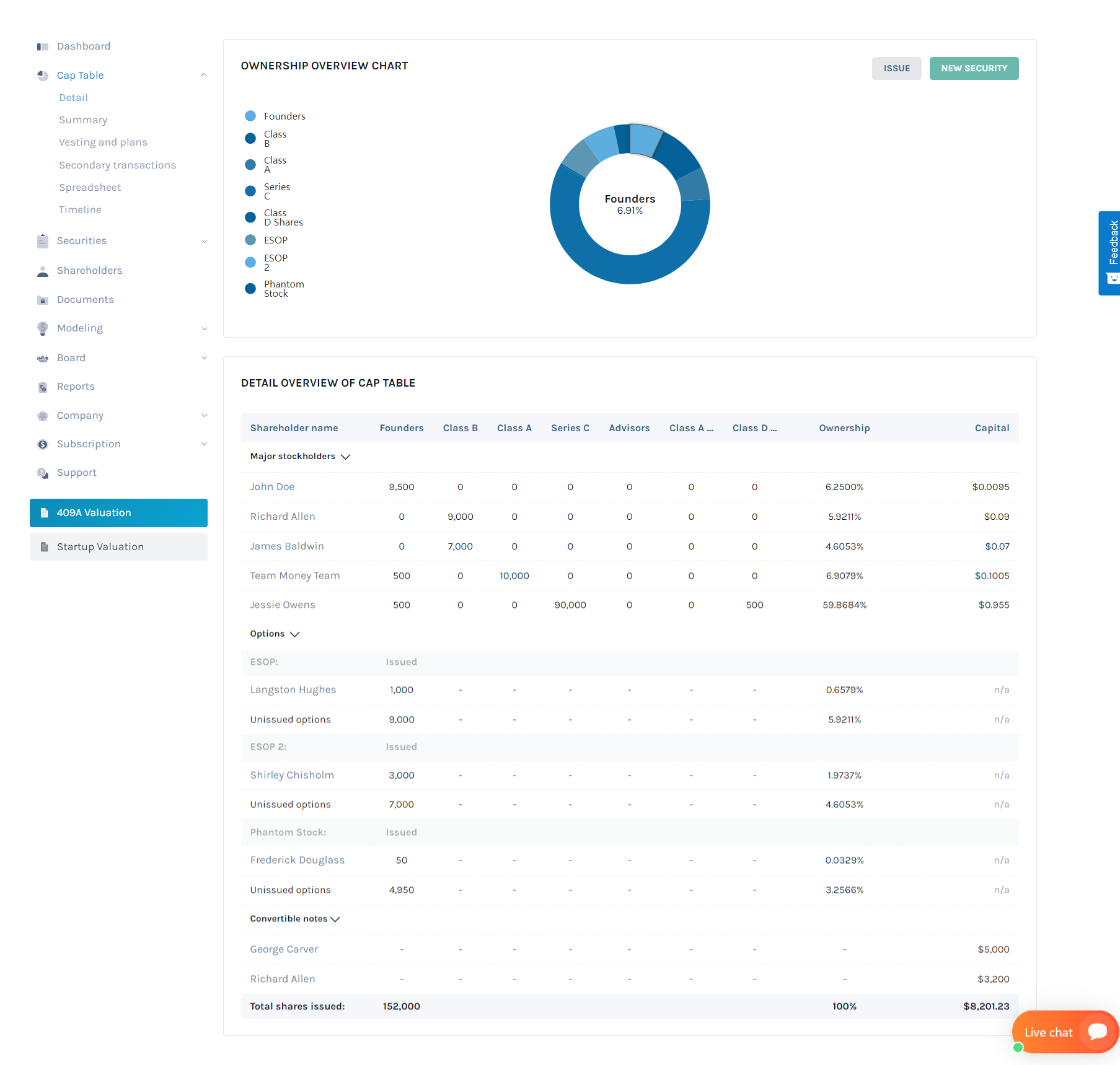This screenshot has height=1065, width=1120.
Task: Open the Summary submenu item
Action: pos(83,120)
